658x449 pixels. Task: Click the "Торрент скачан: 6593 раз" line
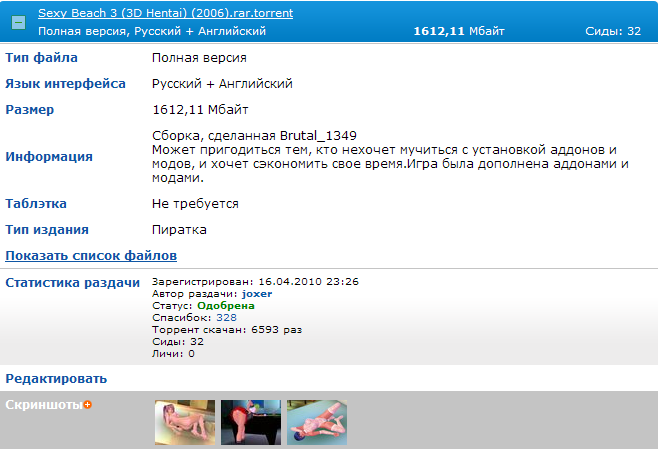click(x=227, y=329)
